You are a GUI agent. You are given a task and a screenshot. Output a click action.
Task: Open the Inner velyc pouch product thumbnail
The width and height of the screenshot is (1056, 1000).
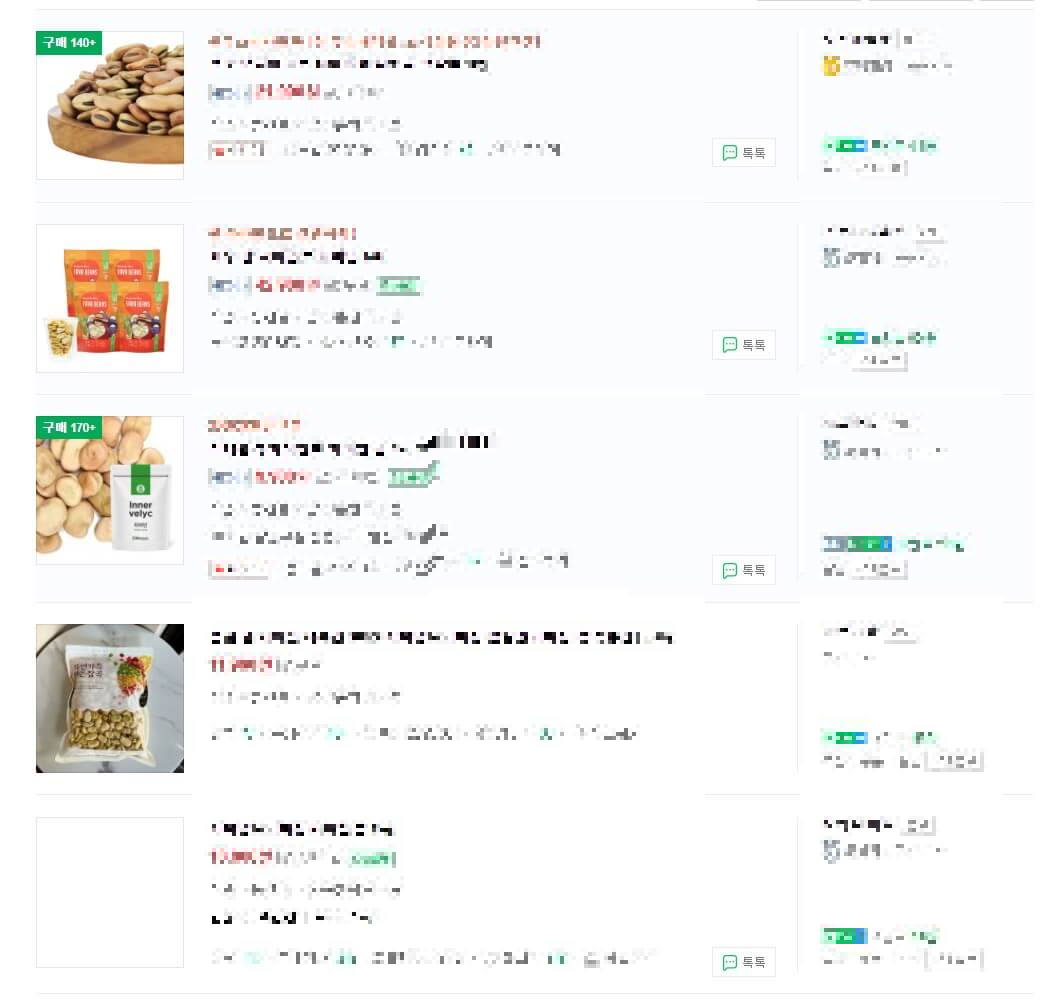(x=110, y=490)
